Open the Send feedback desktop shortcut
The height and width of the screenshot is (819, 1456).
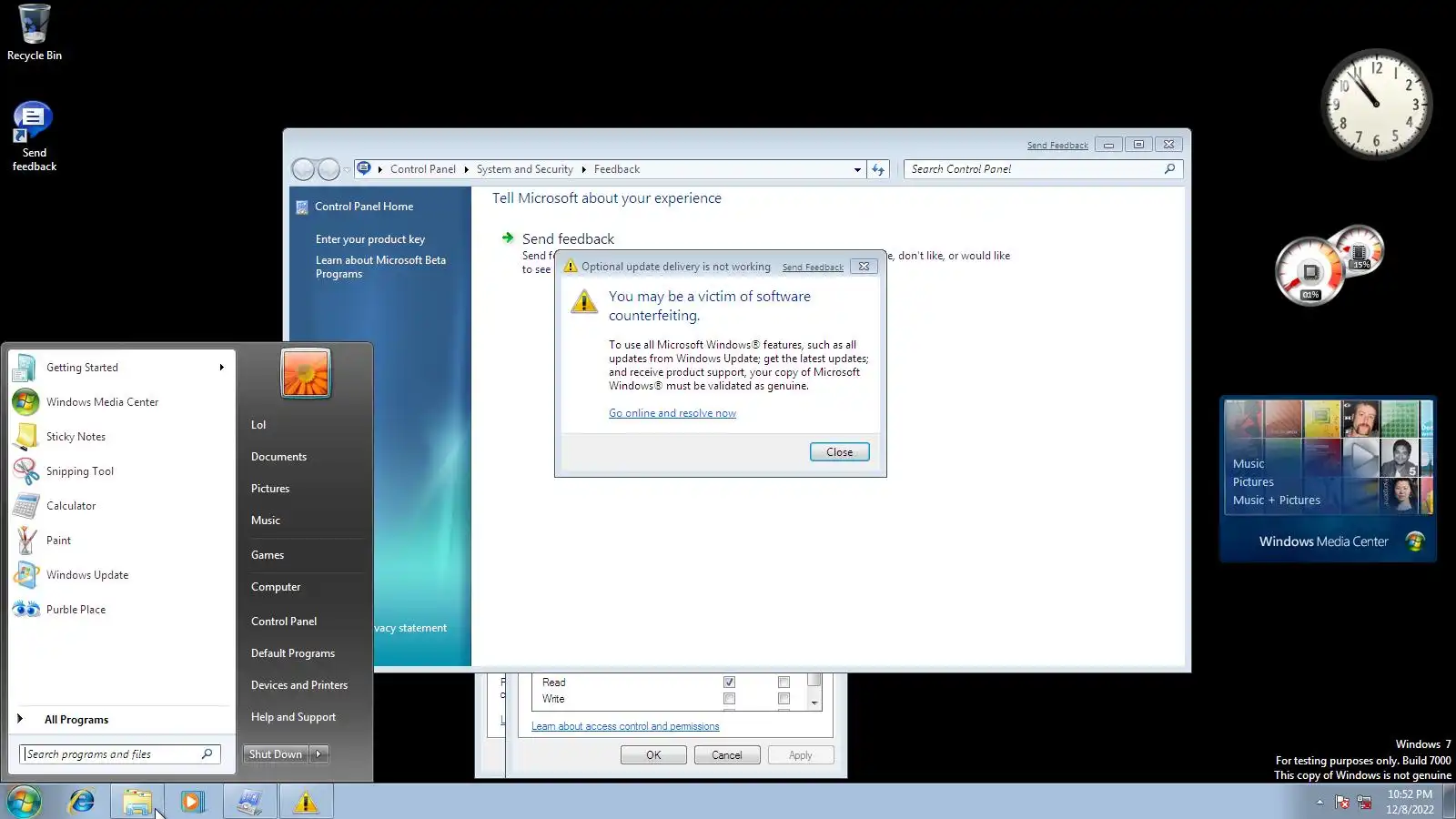35,136
